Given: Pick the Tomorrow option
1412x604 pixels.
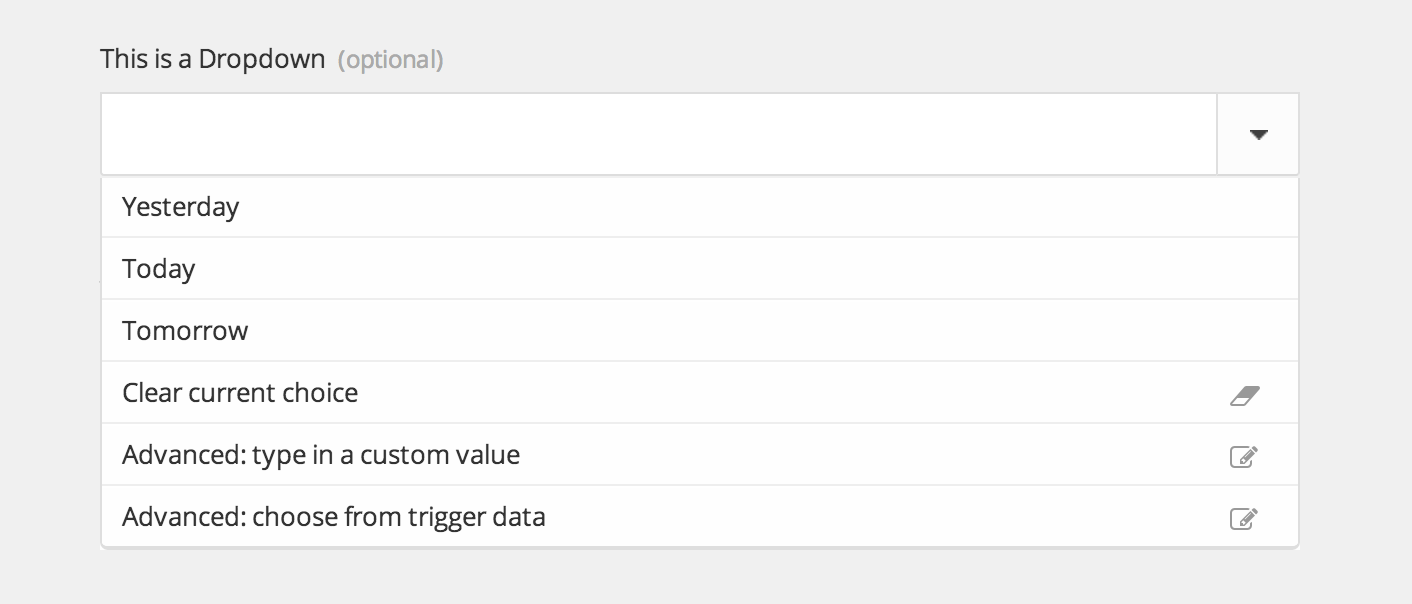Looking at the screenshot, I should pyautogui.click(x=185, y=331).
